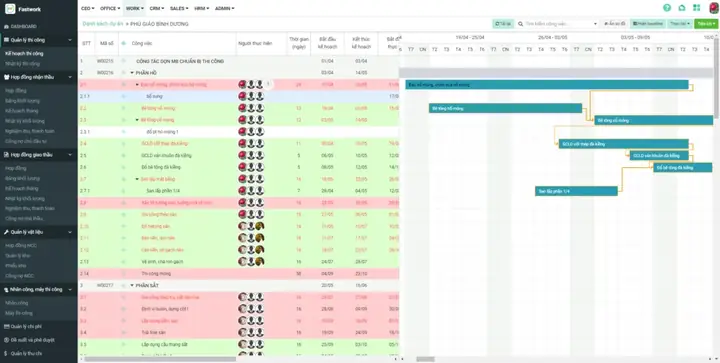Click the Gantt chart horizontal scrollbar
This screenshot has height=363, width=720.
coord(425,359)
